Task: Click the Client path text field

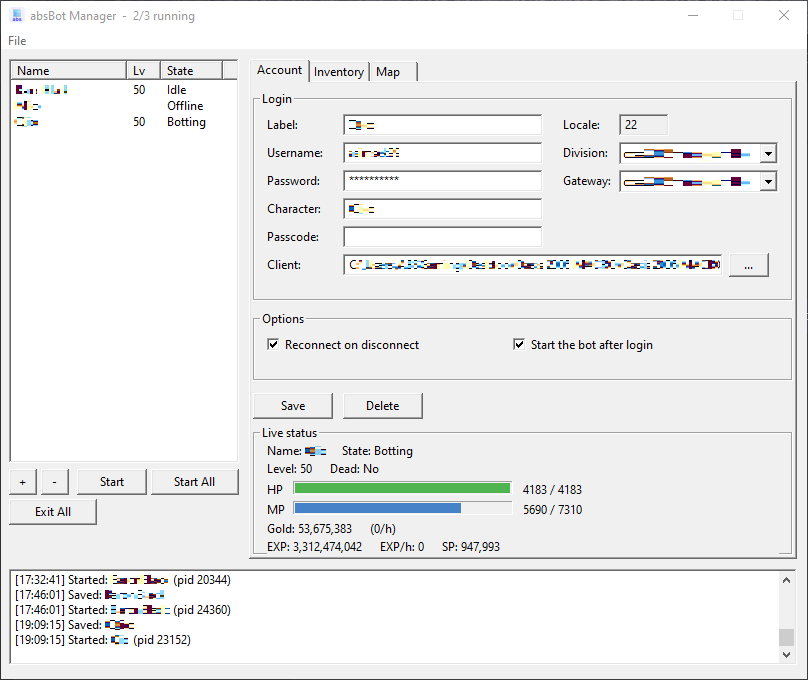Action: pos(532,265)
